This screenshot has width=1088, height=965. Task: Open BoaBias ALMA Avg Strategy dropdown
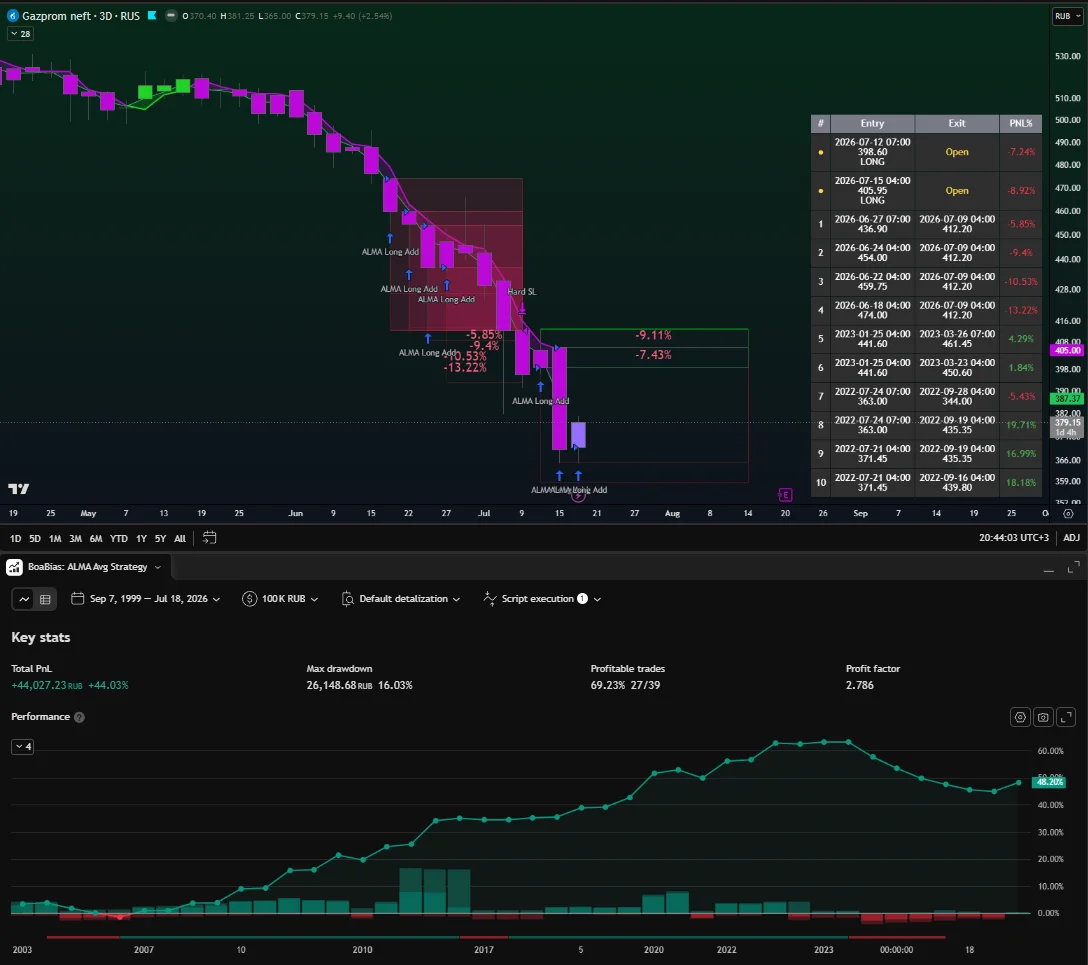158,567
